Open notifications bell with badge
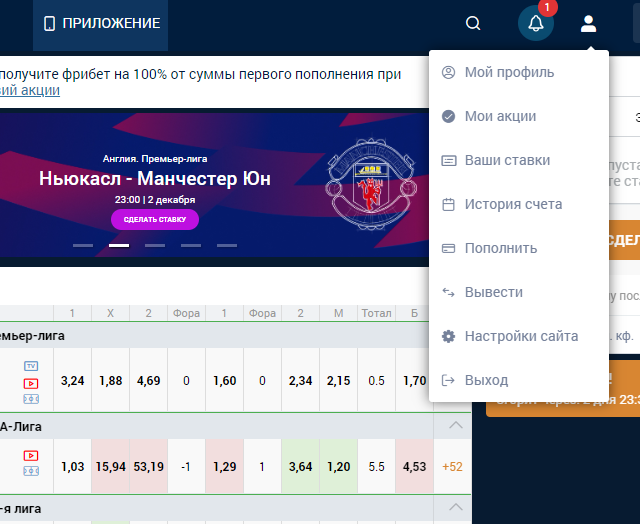Screen dimensions: 640x524 (x=536, y=23)
